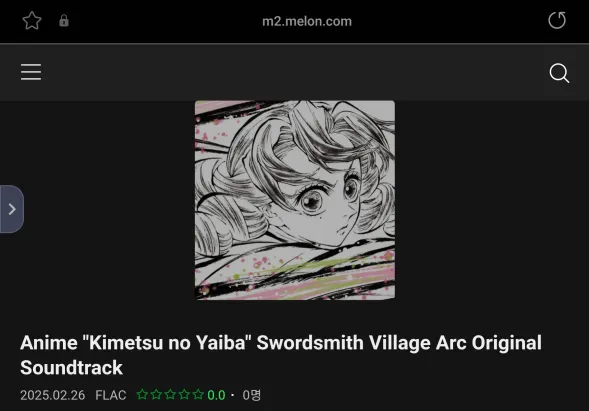The height and width of the screenshot is (411, 589).
Task: Tap the lock security icon
Action: point(64,20)
